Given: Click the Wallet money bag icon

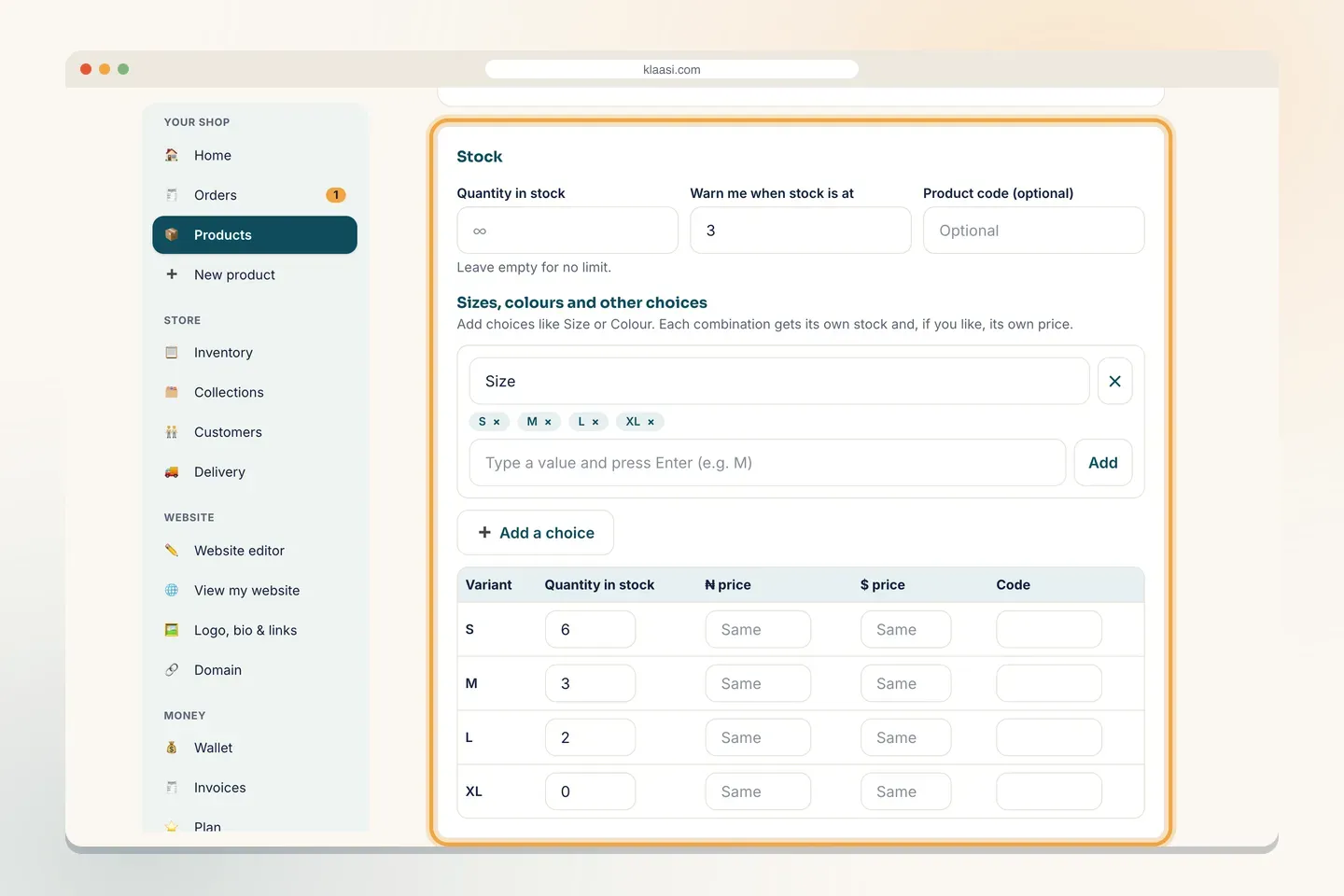Looking at the screenshot, I should click(x=172, y=748).
